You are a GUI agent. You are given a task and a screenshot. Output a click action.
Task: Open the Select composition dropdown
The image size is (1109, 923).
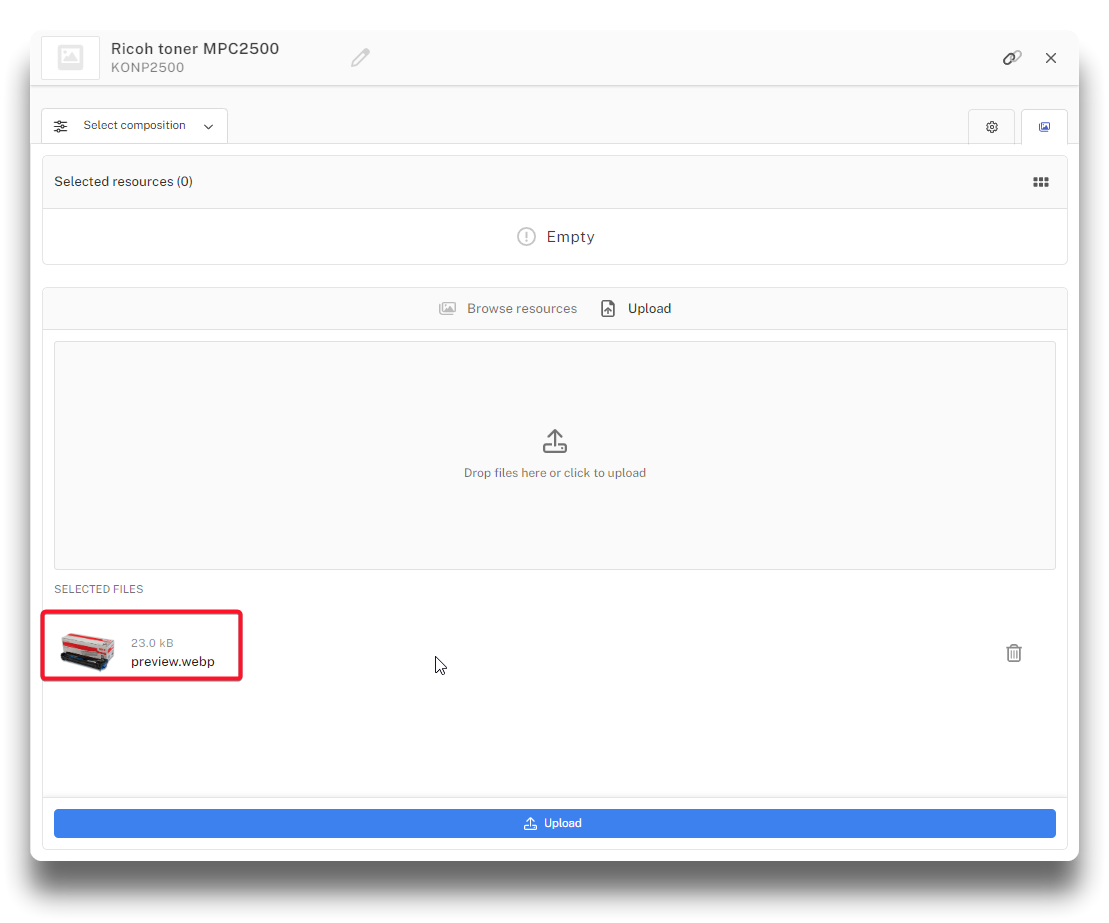coord(134,126)
